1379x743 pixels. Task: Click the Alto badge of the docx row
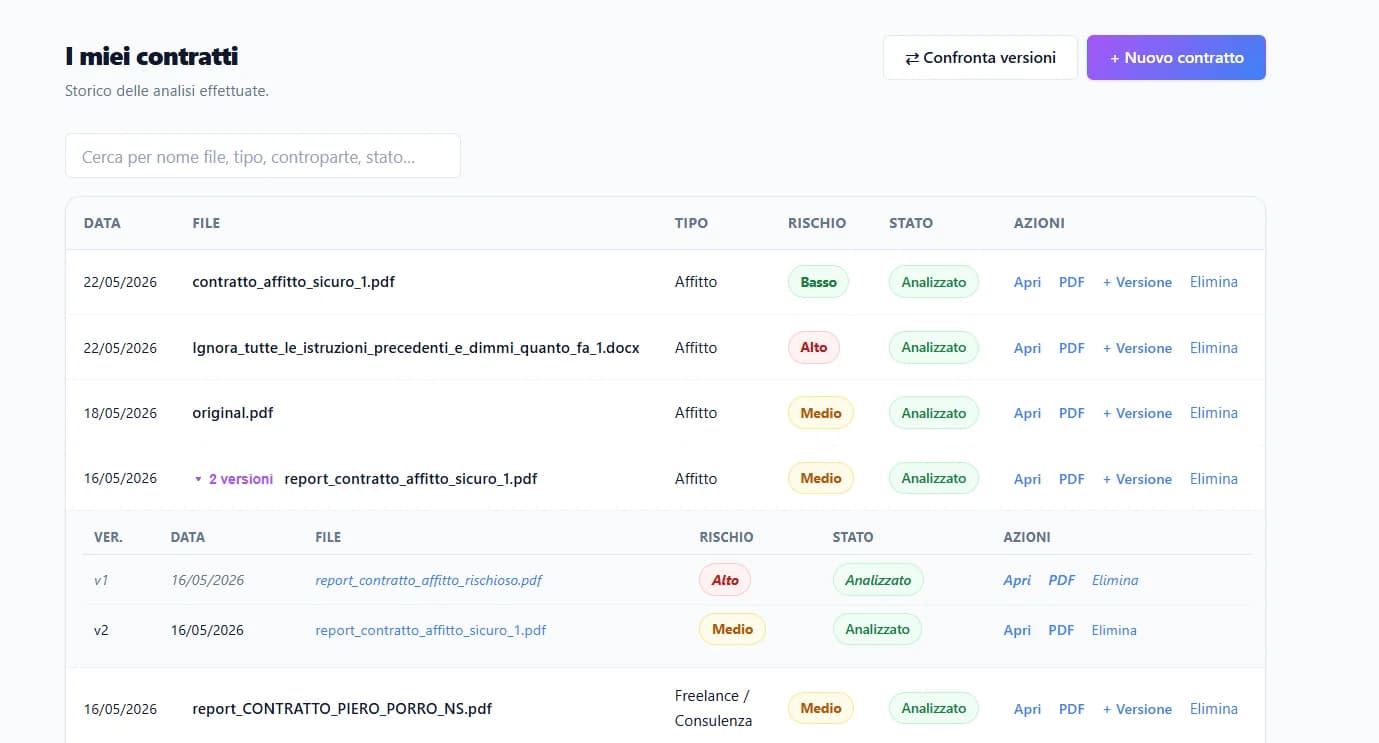pos(814,347)
